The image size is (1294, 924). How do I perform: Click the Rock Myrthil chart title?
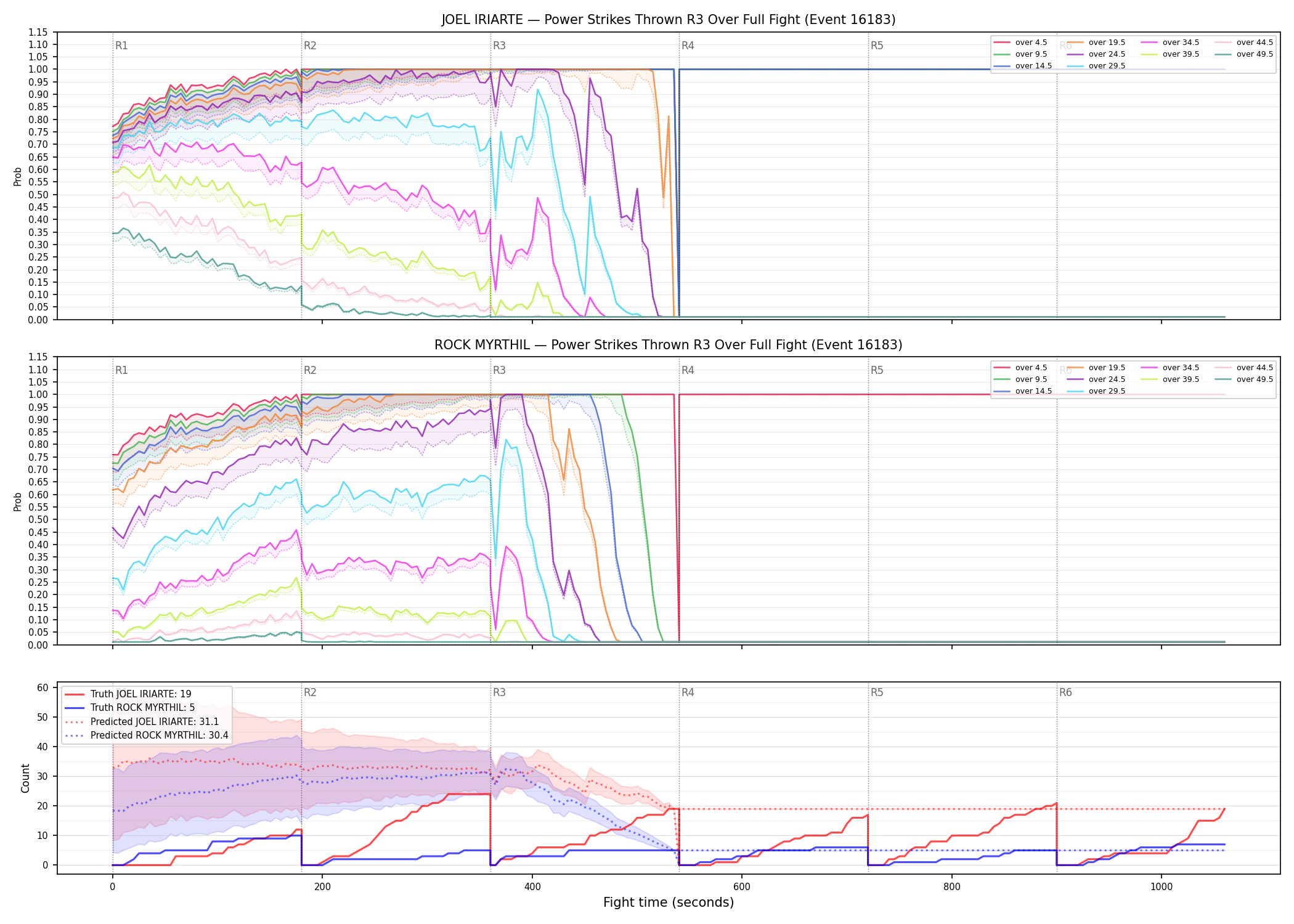[669, 345]
